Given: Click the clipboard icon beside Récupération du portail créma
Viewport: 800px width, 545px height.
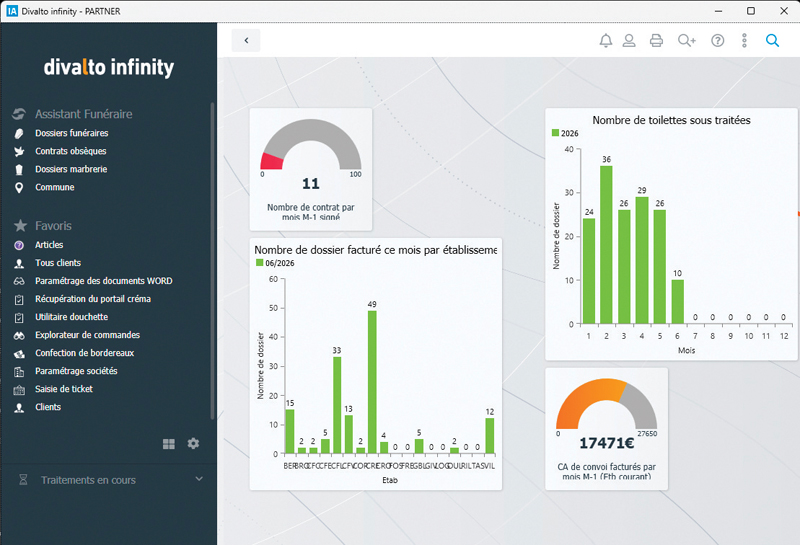Looking at the screenshot, I should click(19, 300).
